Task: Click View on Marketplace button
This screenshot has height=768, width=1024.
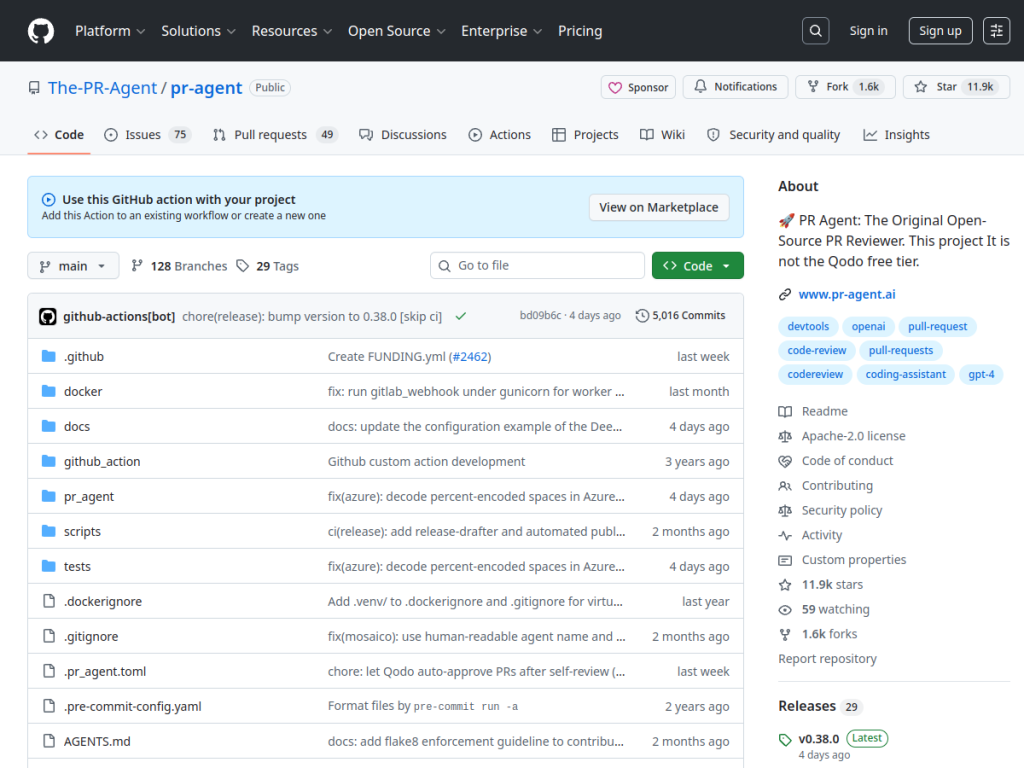Action: (658, 207)
